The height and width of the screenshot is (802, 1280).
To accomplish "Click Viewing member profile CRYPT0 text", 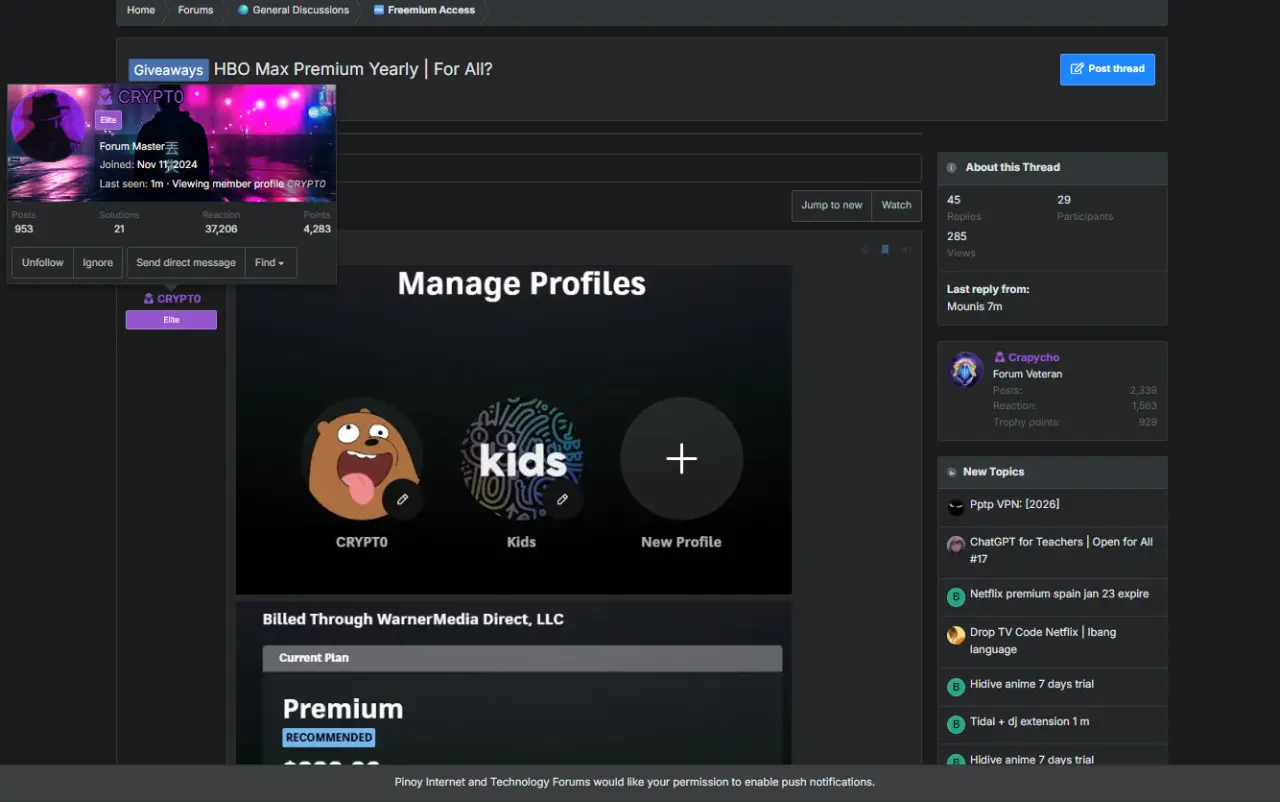I will pyautogui.click(x=249, y=184).
